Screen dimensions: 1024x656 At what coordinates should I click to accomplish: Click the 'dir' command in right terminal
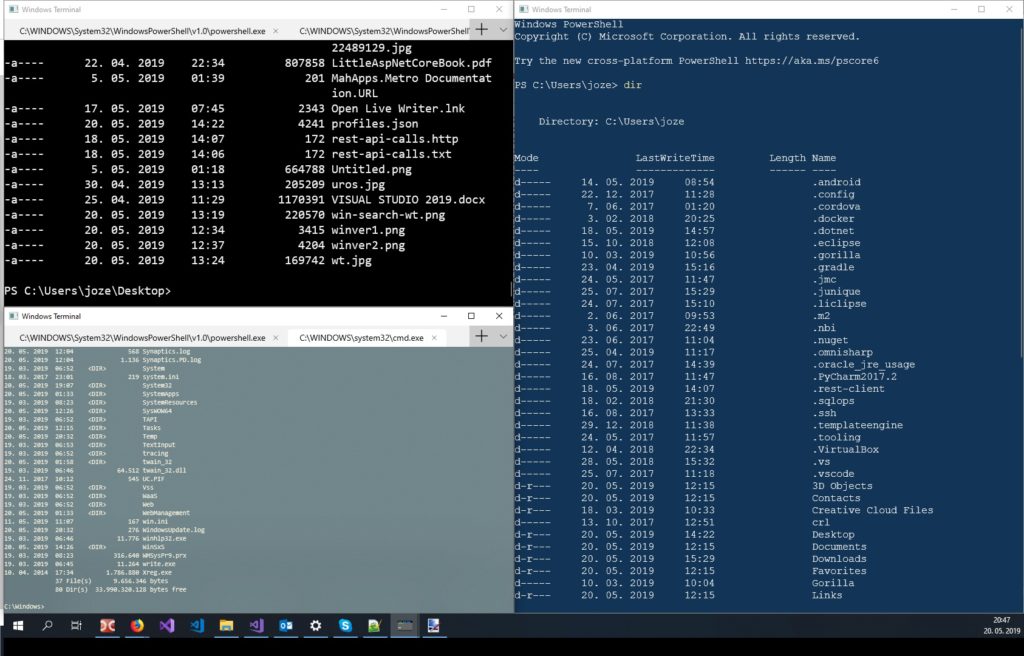pyautogui.click(x=632, y=85)
